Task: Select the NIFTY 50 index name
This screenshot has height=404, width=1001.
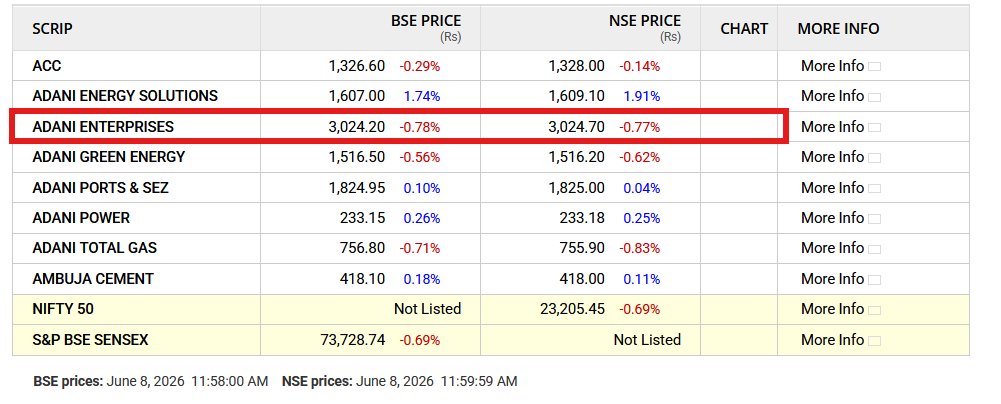Action: [63, 309]
